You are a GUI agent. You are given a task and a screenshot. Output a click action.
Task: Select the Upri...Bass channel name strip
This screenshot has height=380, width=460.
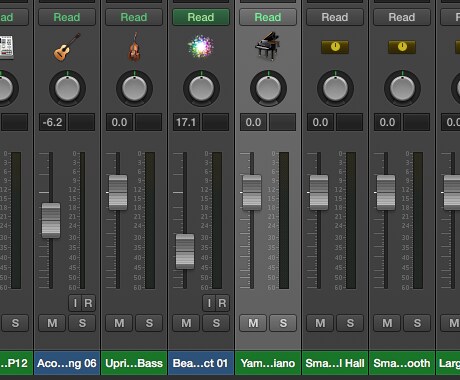134,363
